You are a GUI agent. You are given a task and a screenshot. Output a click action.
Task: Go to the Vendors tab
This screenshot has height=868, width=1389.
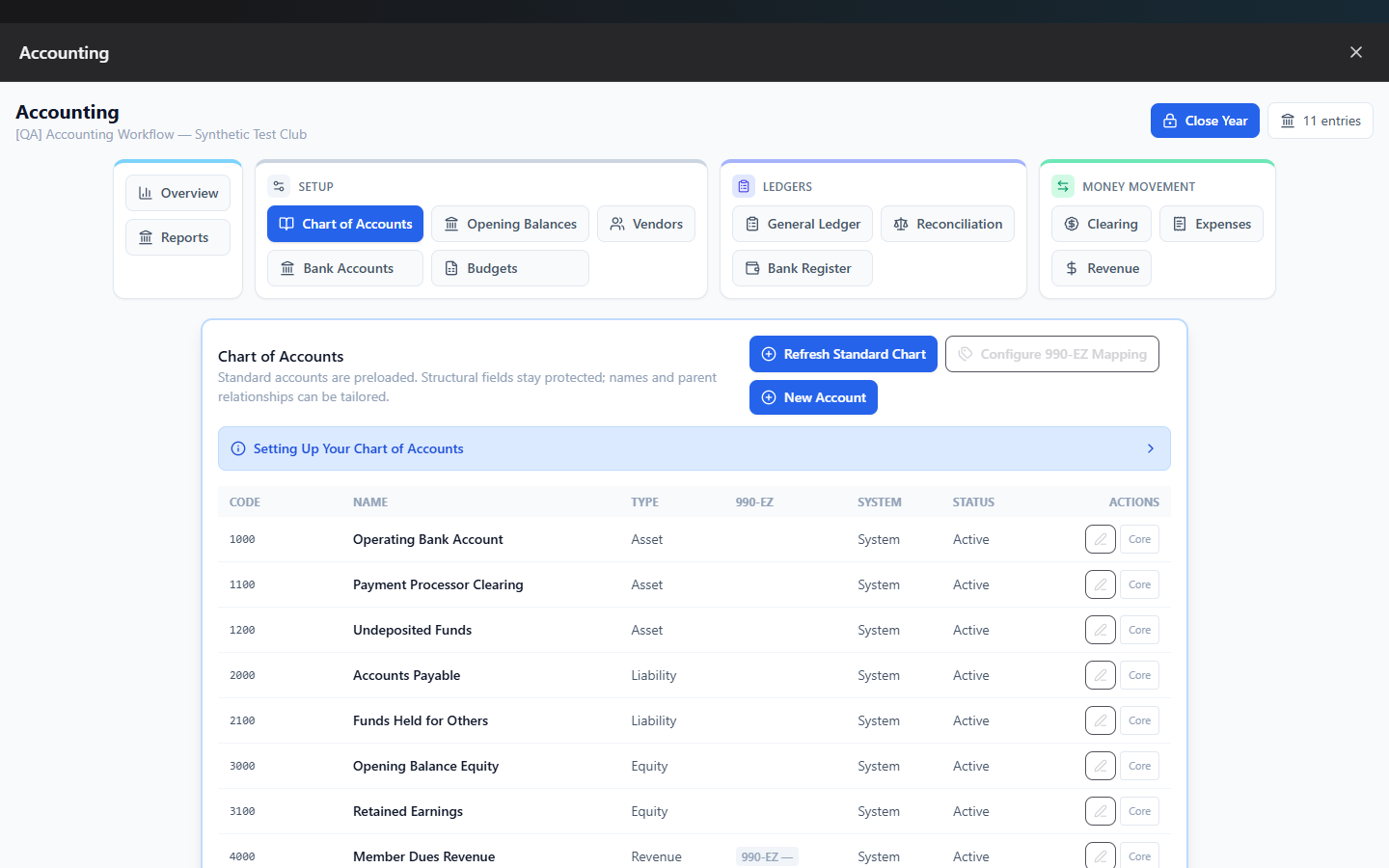[x=646, y=224]
